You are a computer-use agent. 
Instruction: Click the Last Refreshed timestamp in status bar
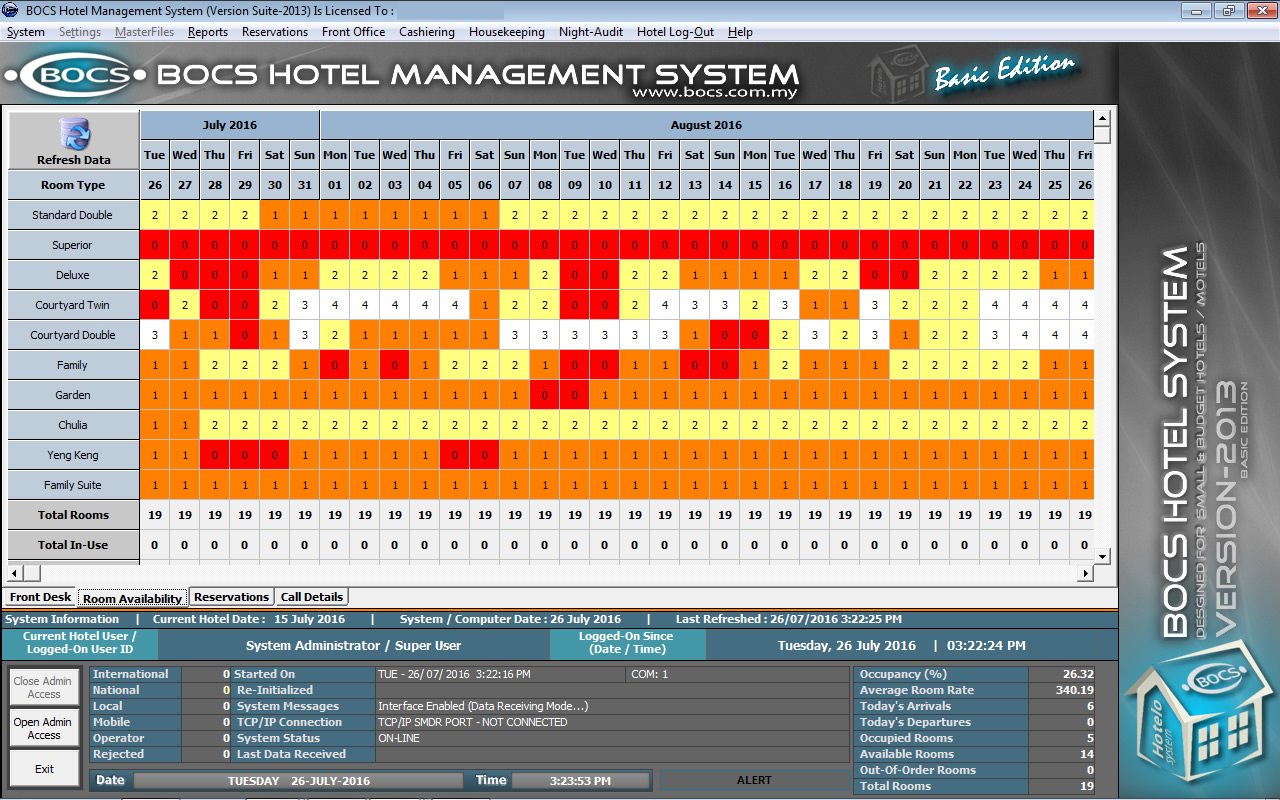coord(788,619)
